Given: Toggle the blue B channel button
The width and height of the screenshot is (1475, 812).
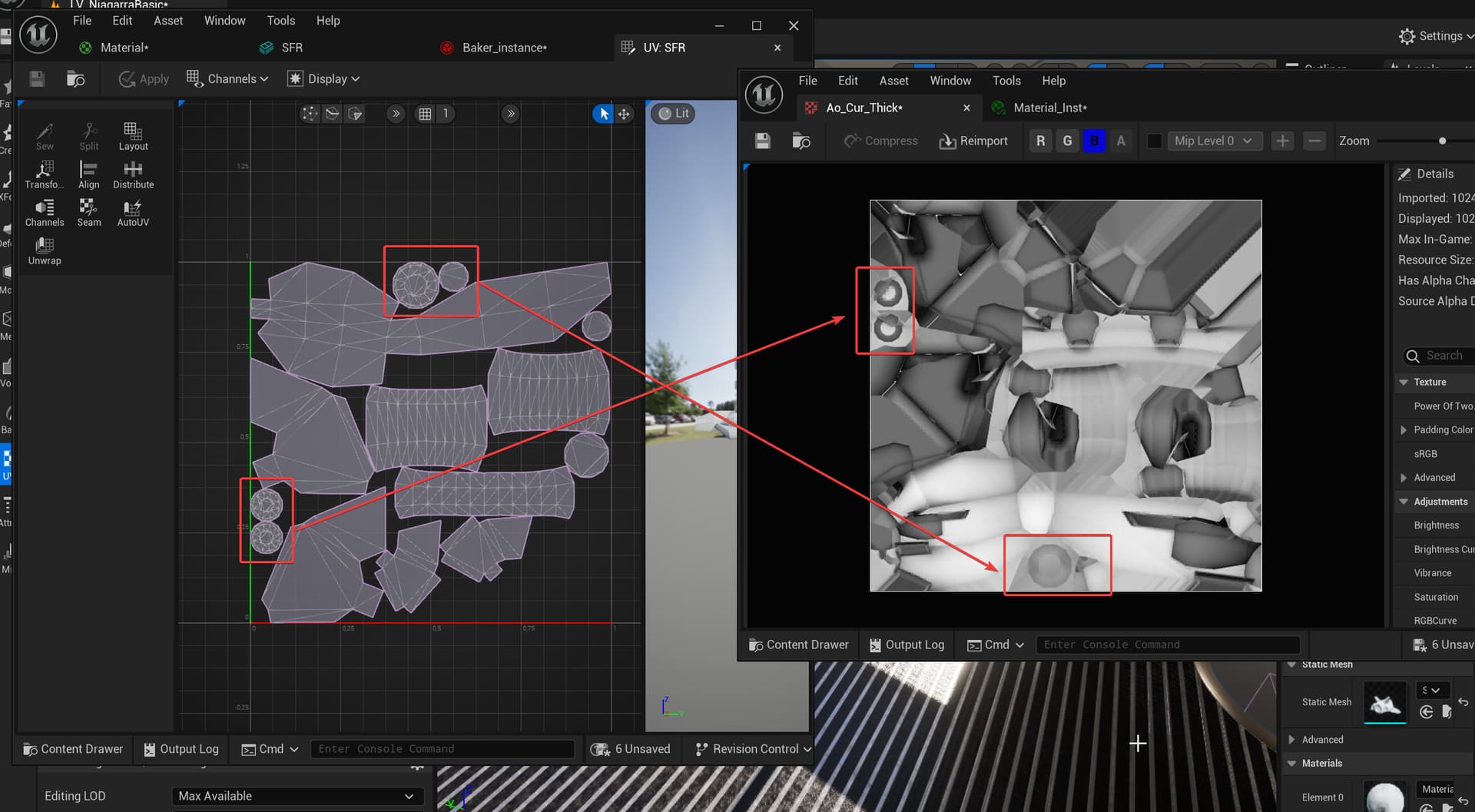Looking at the screenshot, I should click(1094, 141).
